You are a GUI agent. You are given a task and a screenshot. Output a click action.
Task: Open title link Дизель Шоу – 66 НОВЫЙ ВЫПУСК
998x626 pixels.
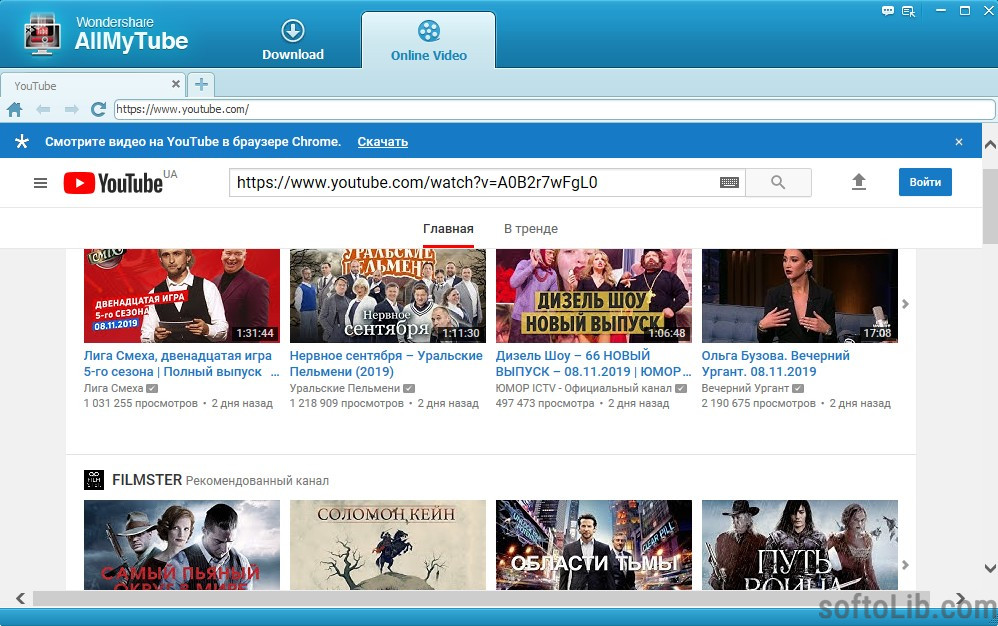[593, 363]
